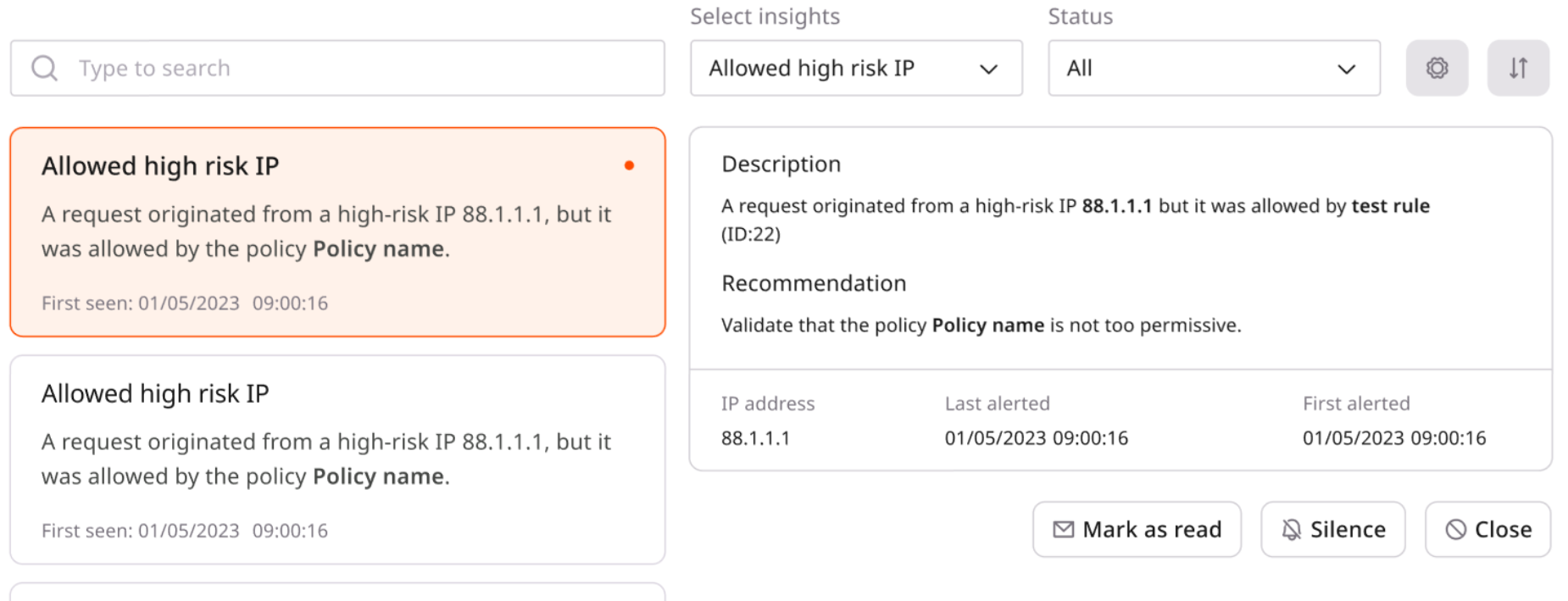
Task: Open the Status dropdown showing All
Action: pyautogui.click(x=1214, y=68)
